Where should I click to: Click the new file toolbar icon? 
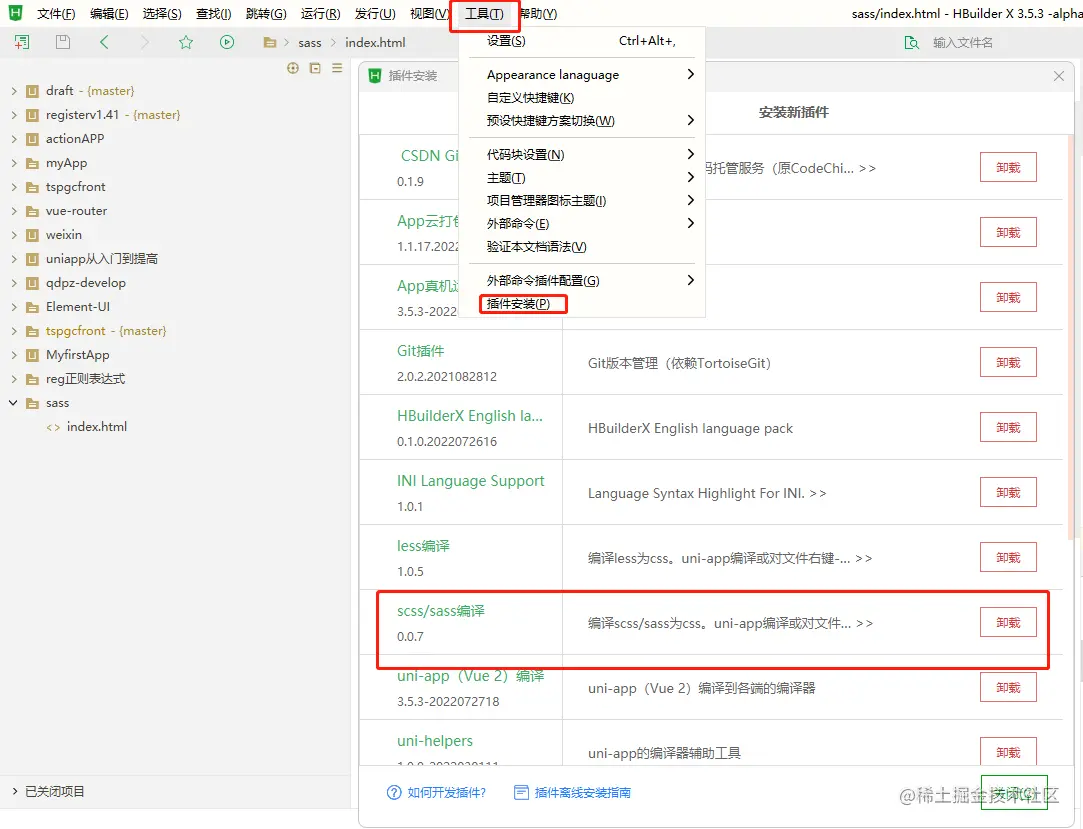[22, 42]
